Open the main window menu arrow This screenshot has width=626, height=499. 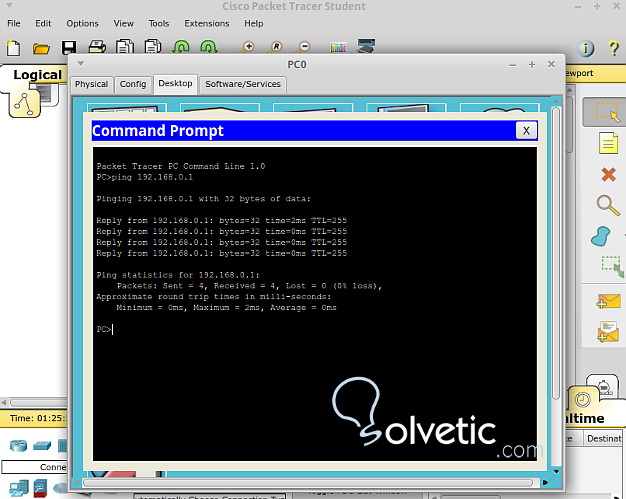(10, 6)
